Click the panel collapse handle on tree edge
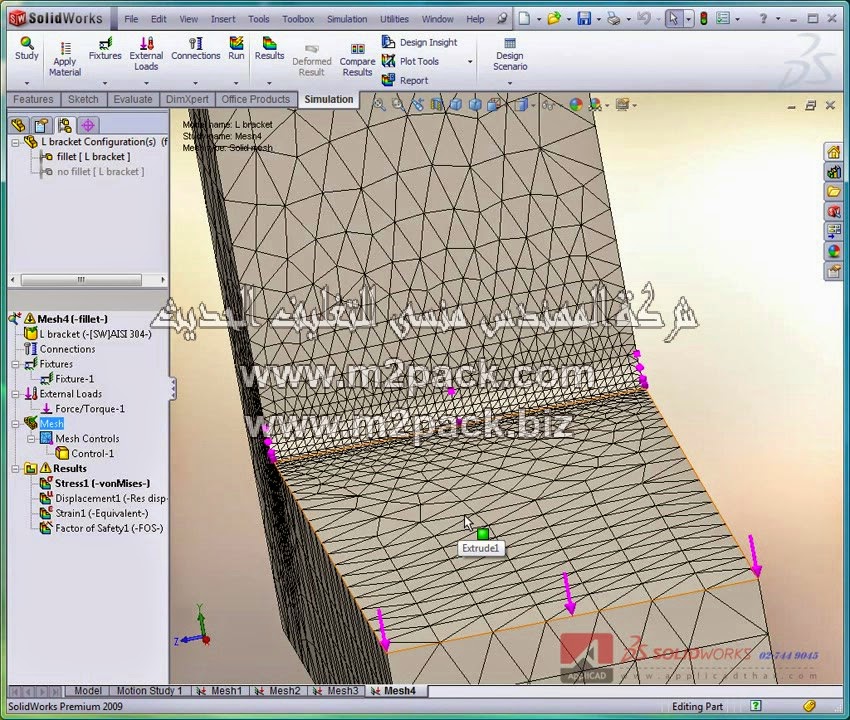 pyautogui.click(x=173, y=389)
